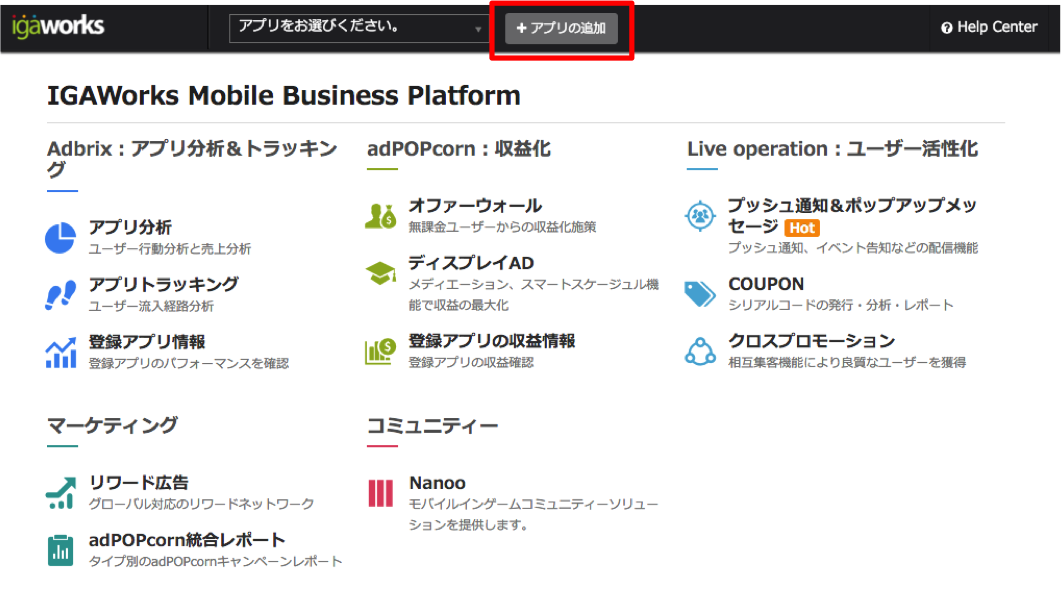
Task: Click the Help Center question mark icon
Action: pyautogui.click(x=947, y=28)
